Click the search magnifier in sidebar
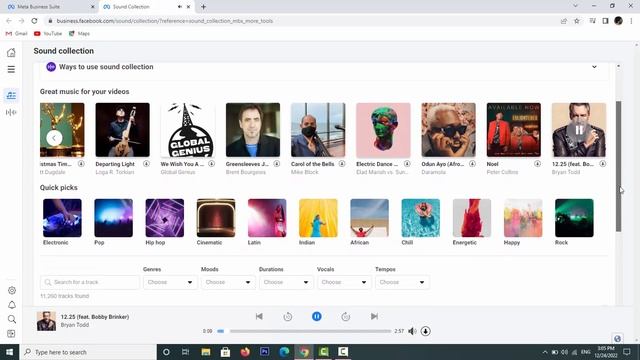Viewport: 640px width, 360px height. pyautogui.click(x=12, y=319)
